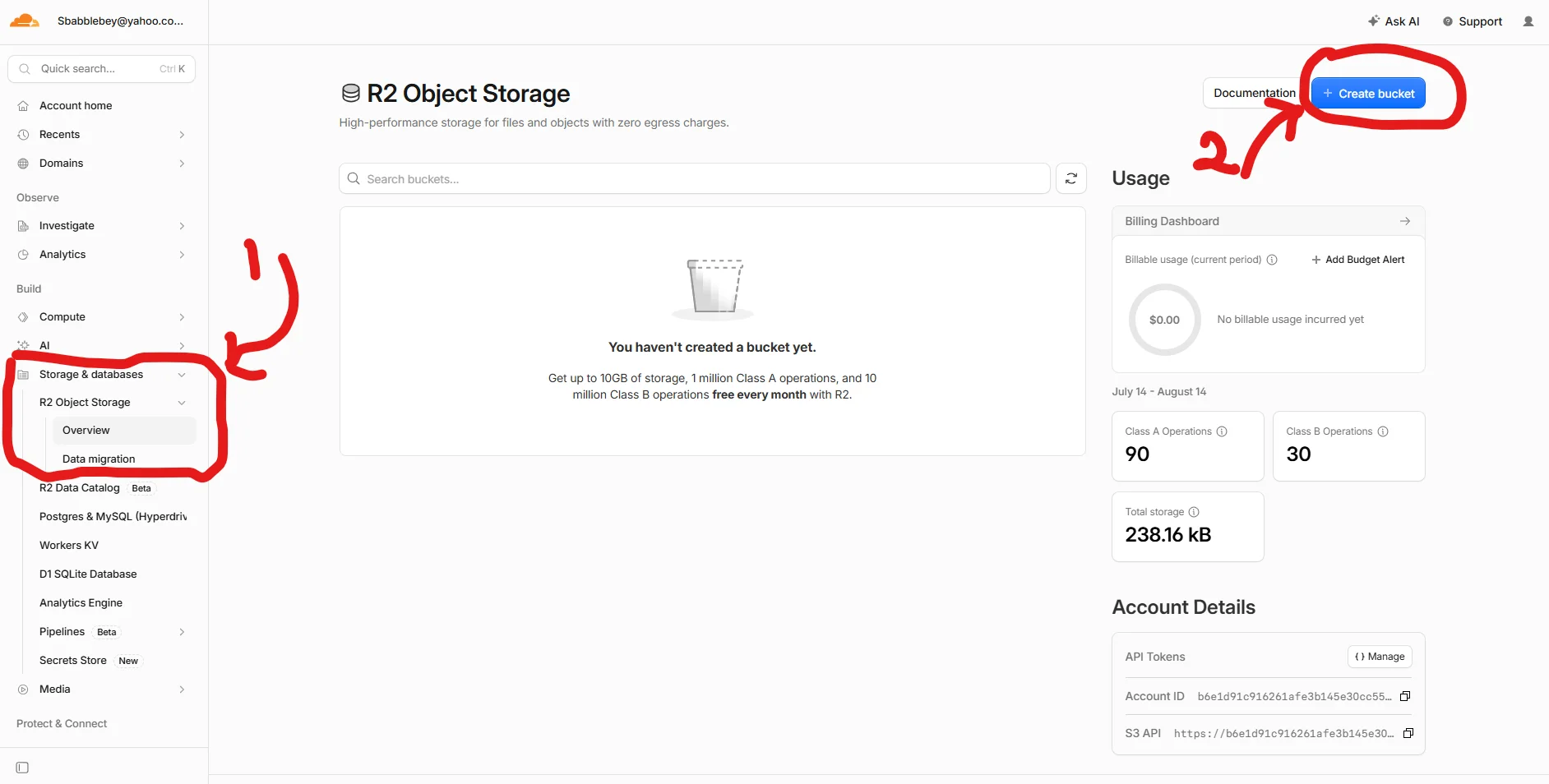Click the Investigate icon in sidebar
This screenshot has height=784, width=1549.
23,226
